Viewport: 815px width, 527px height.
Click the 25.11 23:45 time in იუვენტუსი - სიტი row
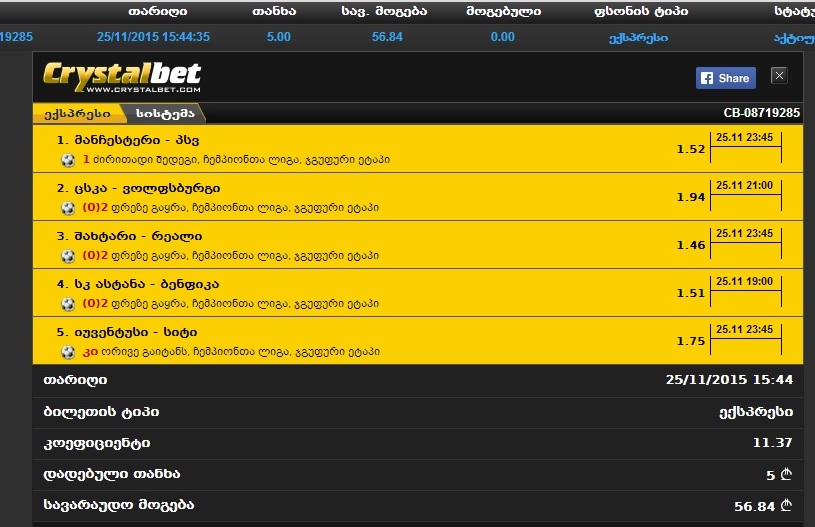(x=744, y=330)
